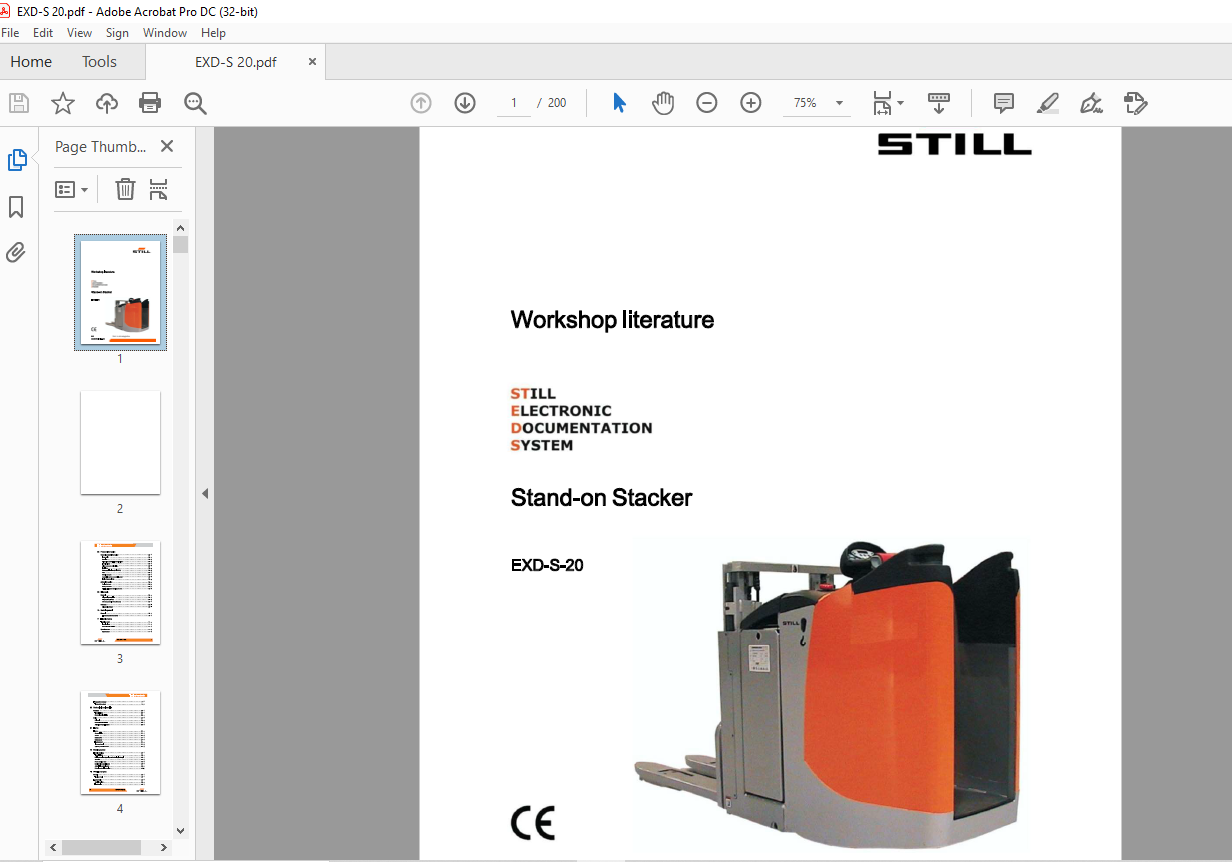Image resolution: width=1232 pixels, height=862 pixels.
Task: Open the Window menu
Action: pos(165,33)
